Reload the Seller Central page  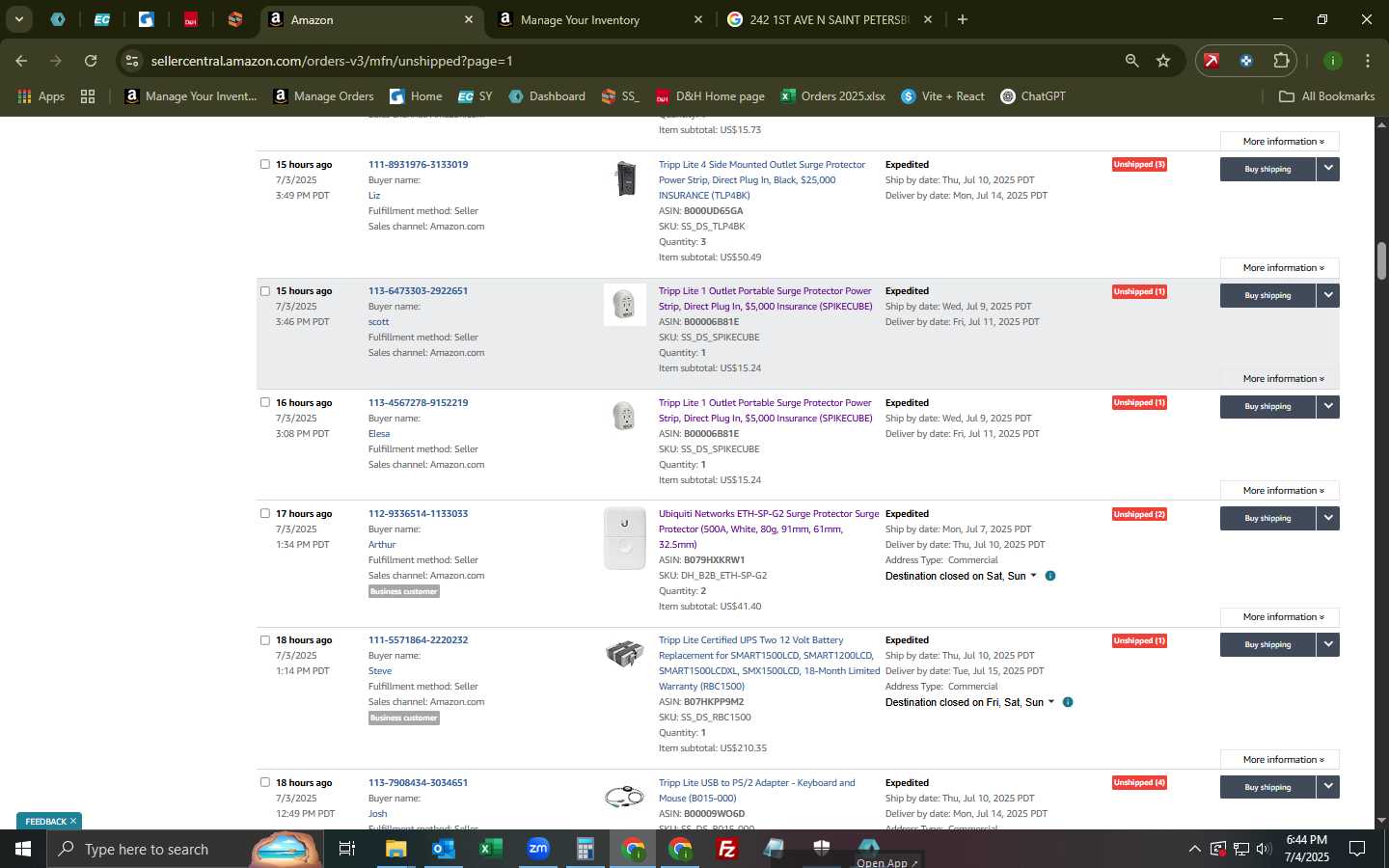[91, 61]
